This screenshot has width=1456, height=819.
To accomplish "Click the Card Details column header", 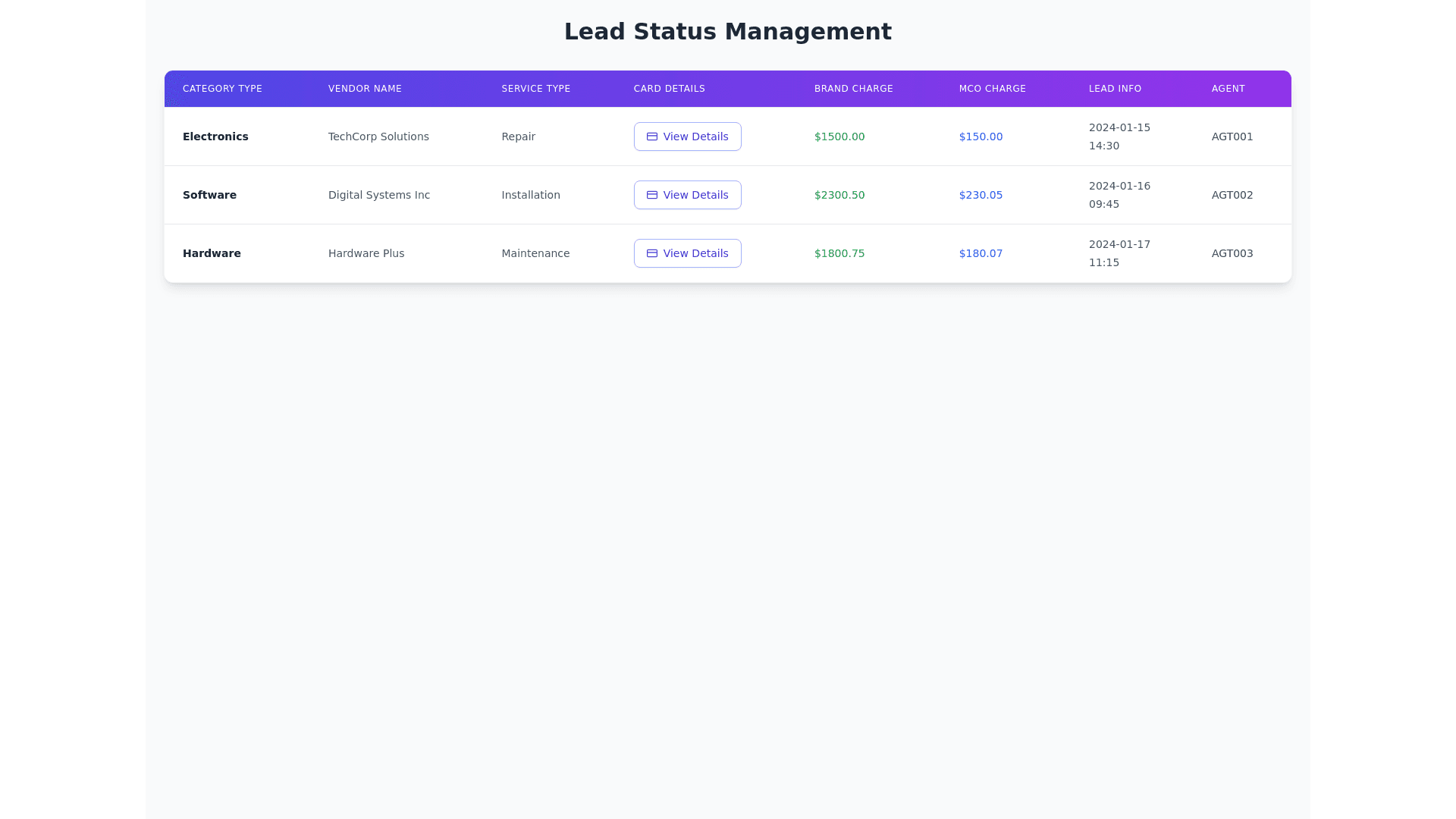I will (x=669, y=89).
